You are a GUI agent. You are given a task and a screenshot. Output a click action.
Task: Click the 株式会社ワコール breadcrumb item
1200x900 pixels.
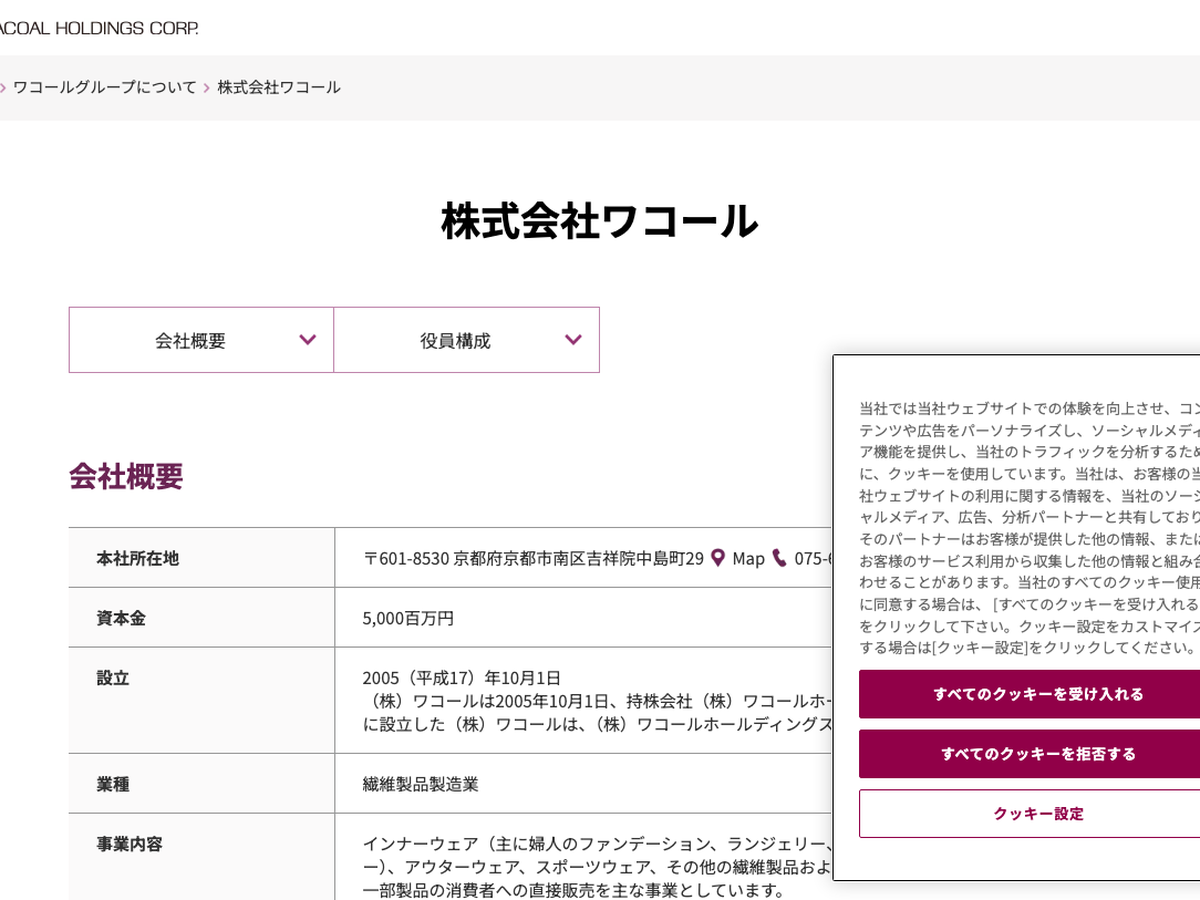279,87
